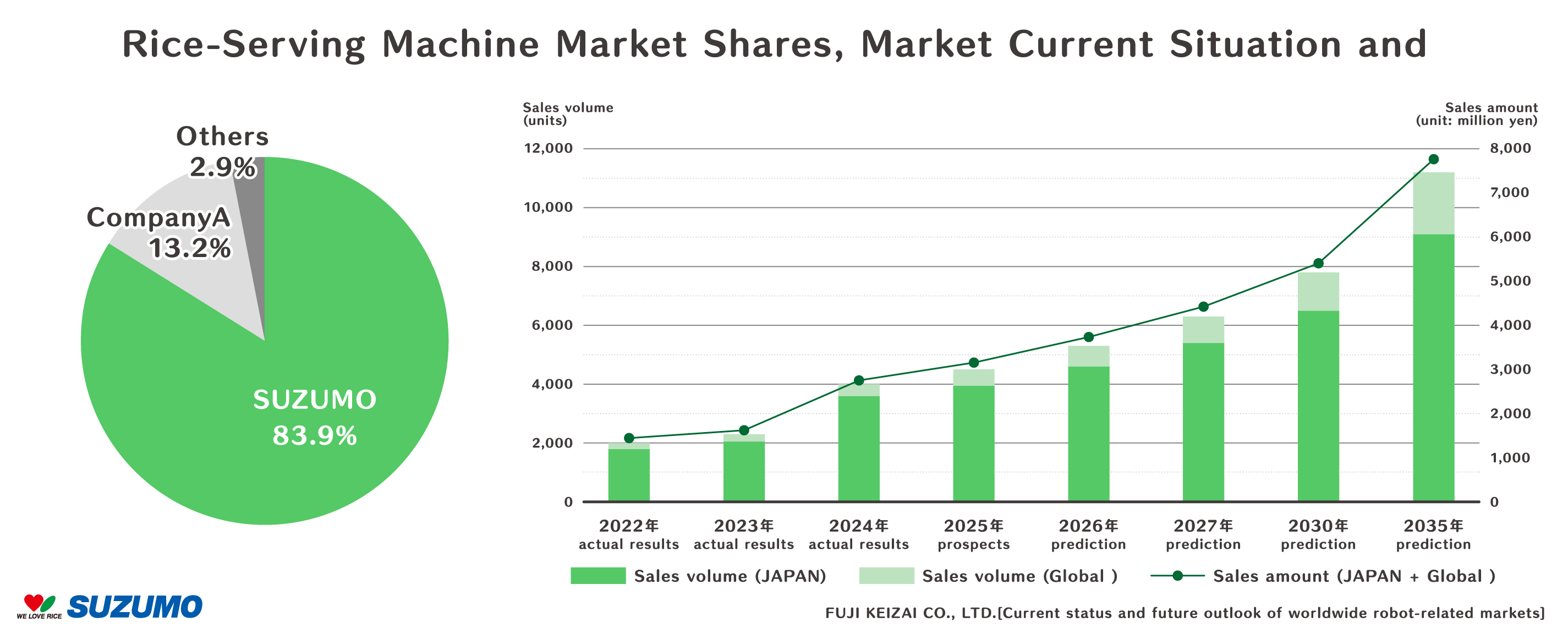Viewport: 1568px width, 633px height.
Task: Click the 2024 sales amount data point
Action: coord(859,380)
